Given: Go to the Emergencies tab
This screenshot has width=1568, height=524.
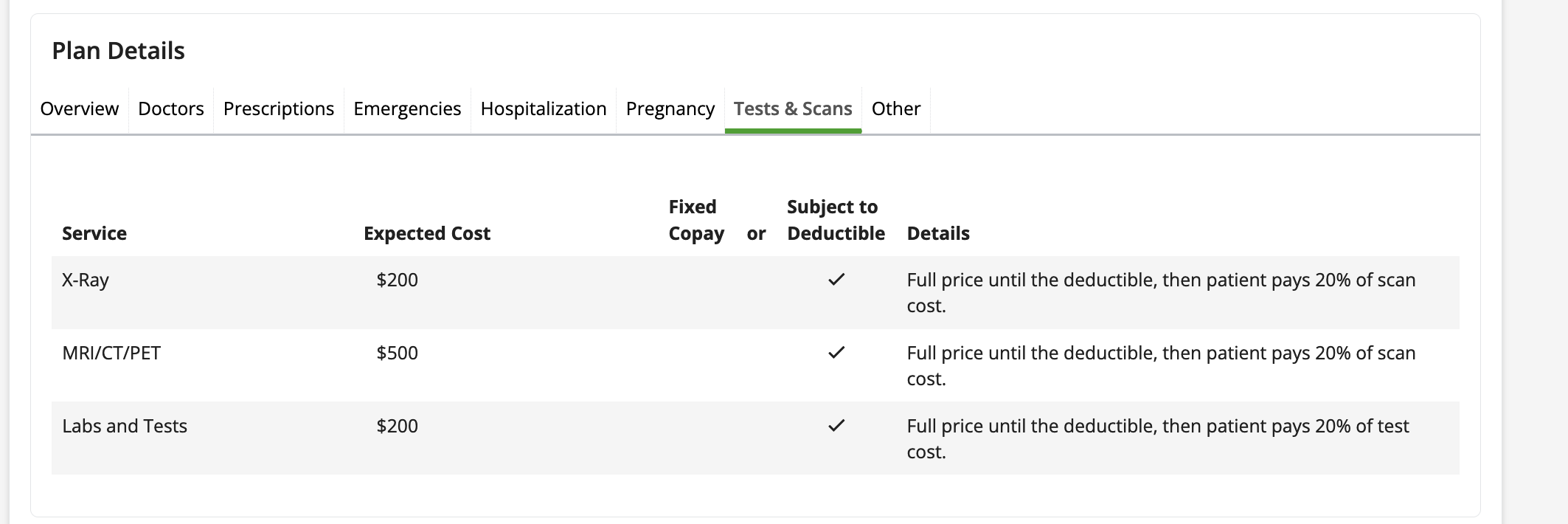Looking at the screenshot, I should [x=407, y=109].
